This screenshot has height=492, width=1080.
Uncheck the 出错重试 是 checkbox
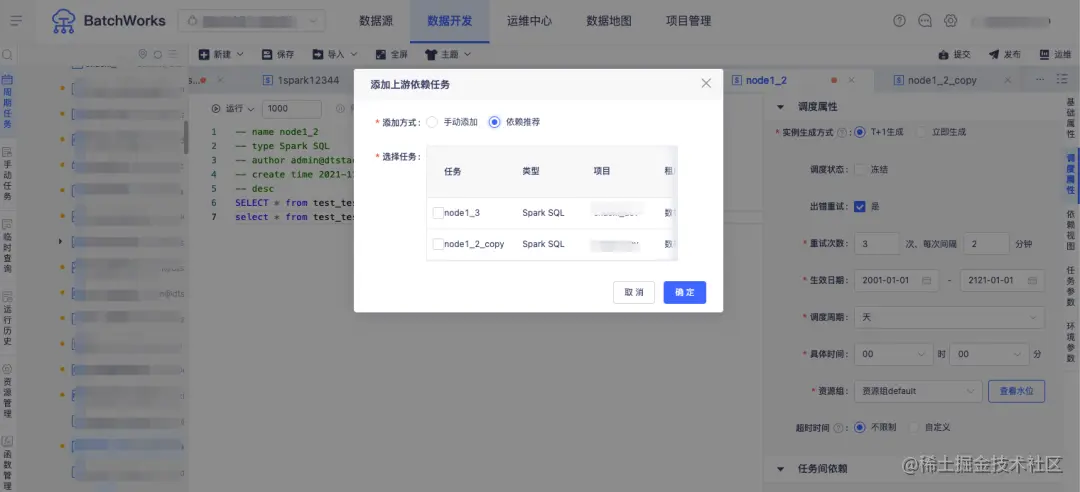point(860,206)
